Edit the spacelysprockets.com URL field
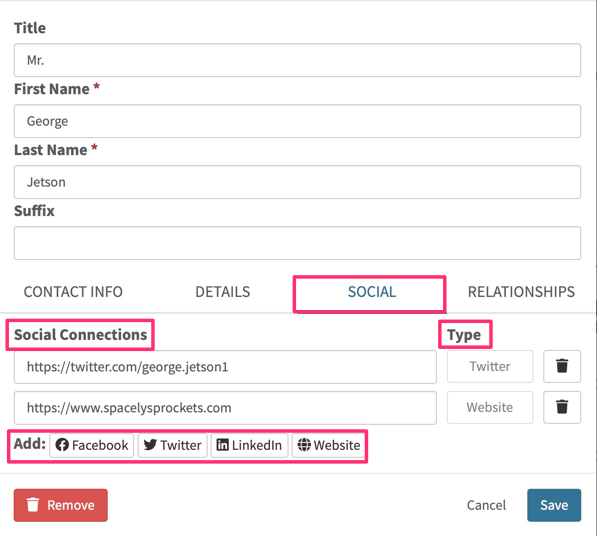 click(225, 408)
